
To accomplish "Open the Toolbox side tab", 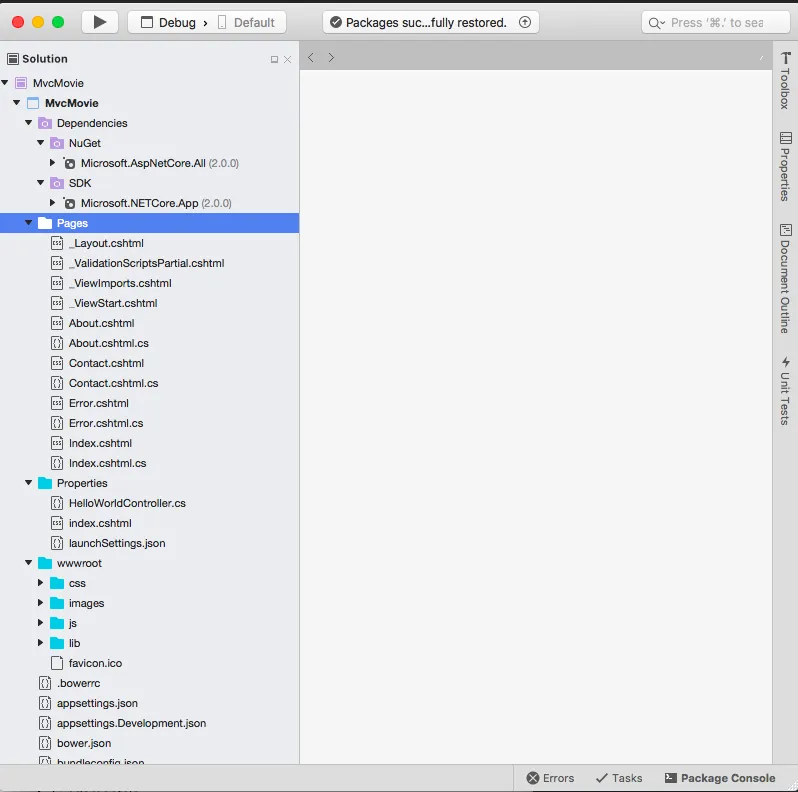I will tap(785, 80).
